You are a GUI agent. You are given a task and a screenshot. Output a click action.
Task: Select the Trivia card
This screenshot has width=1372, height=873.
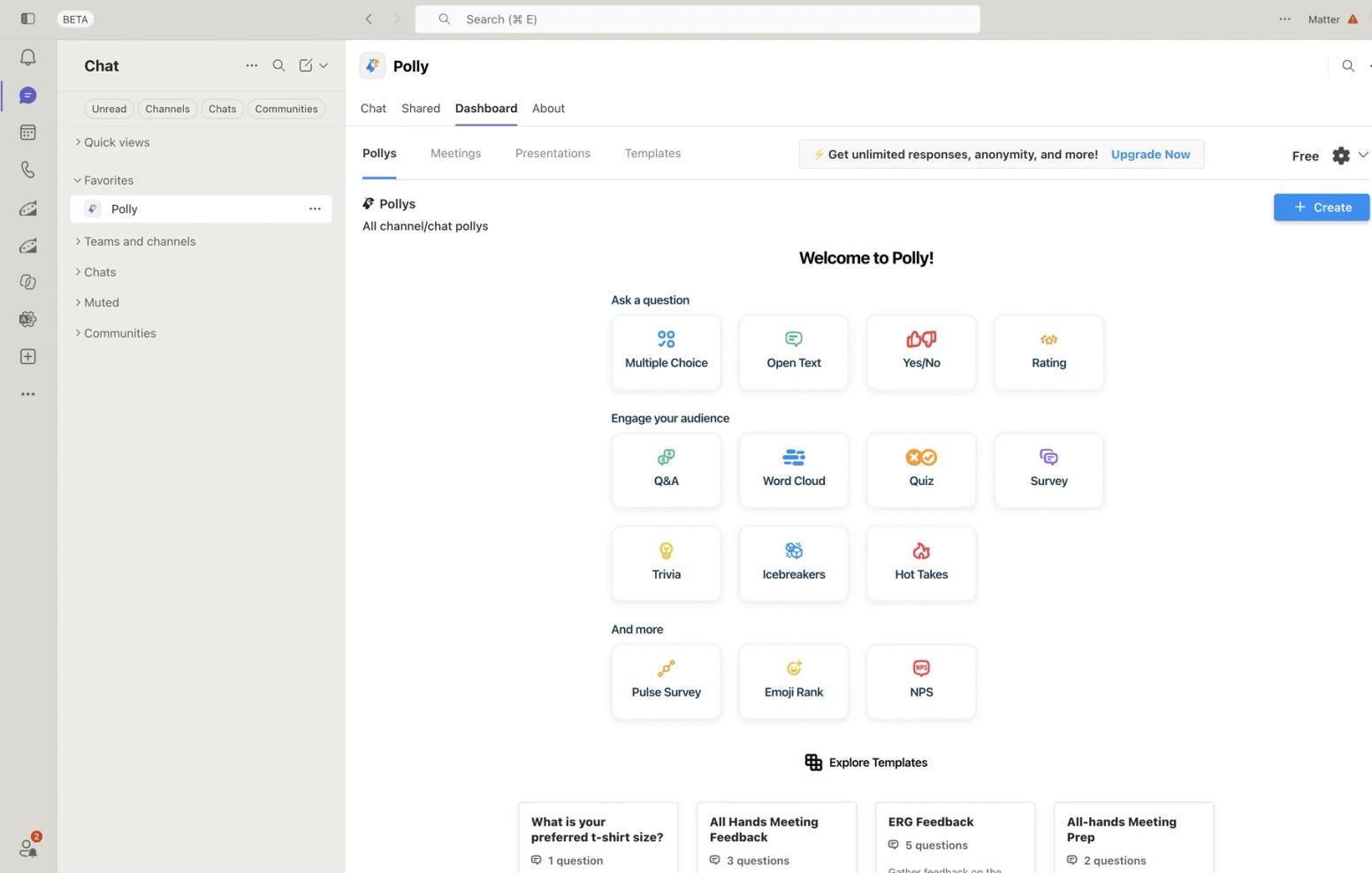(x=667, y=564)
